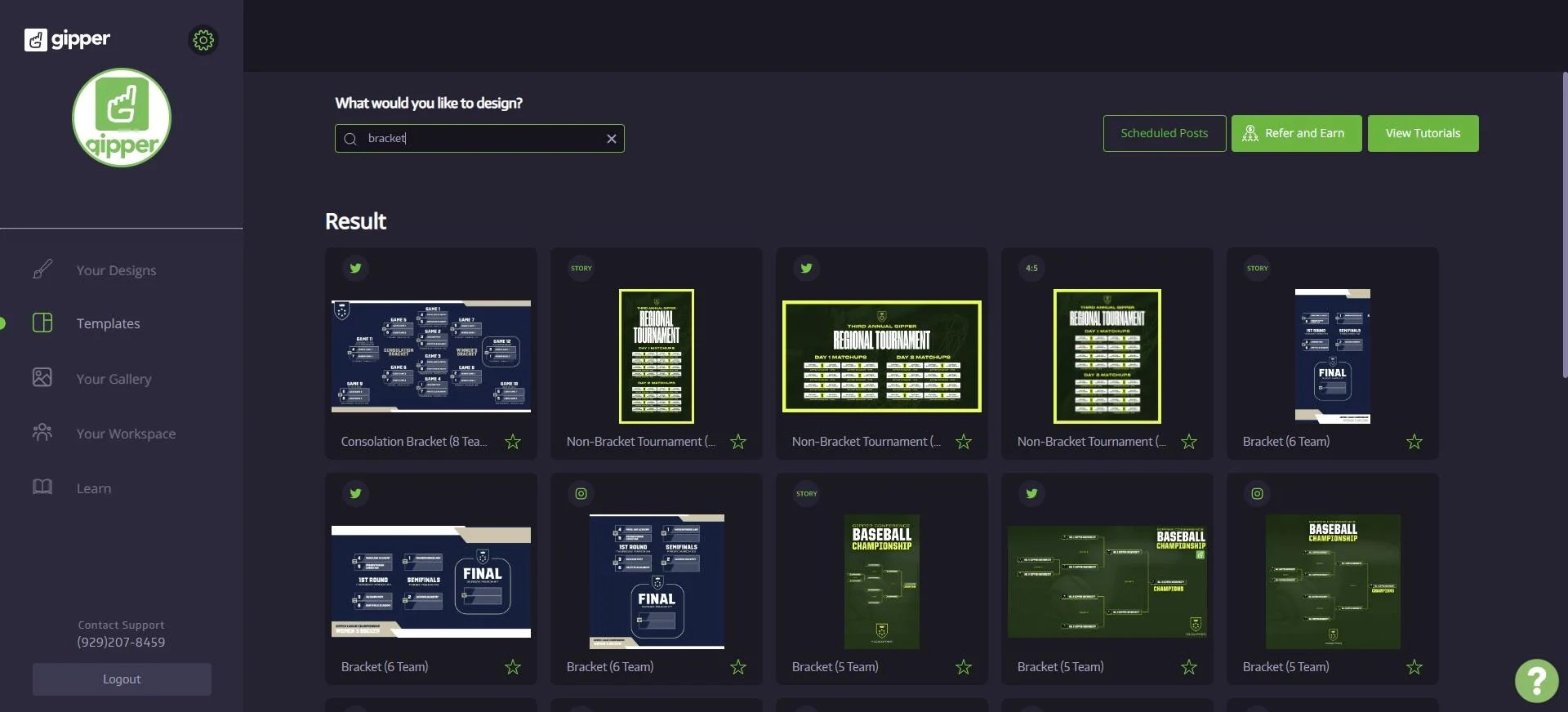Image resolution: width=1568 pixels, height=712 pixels.
Task: Click the icon inside Refer and Earn button
Action: click(x=1249, y=133)
